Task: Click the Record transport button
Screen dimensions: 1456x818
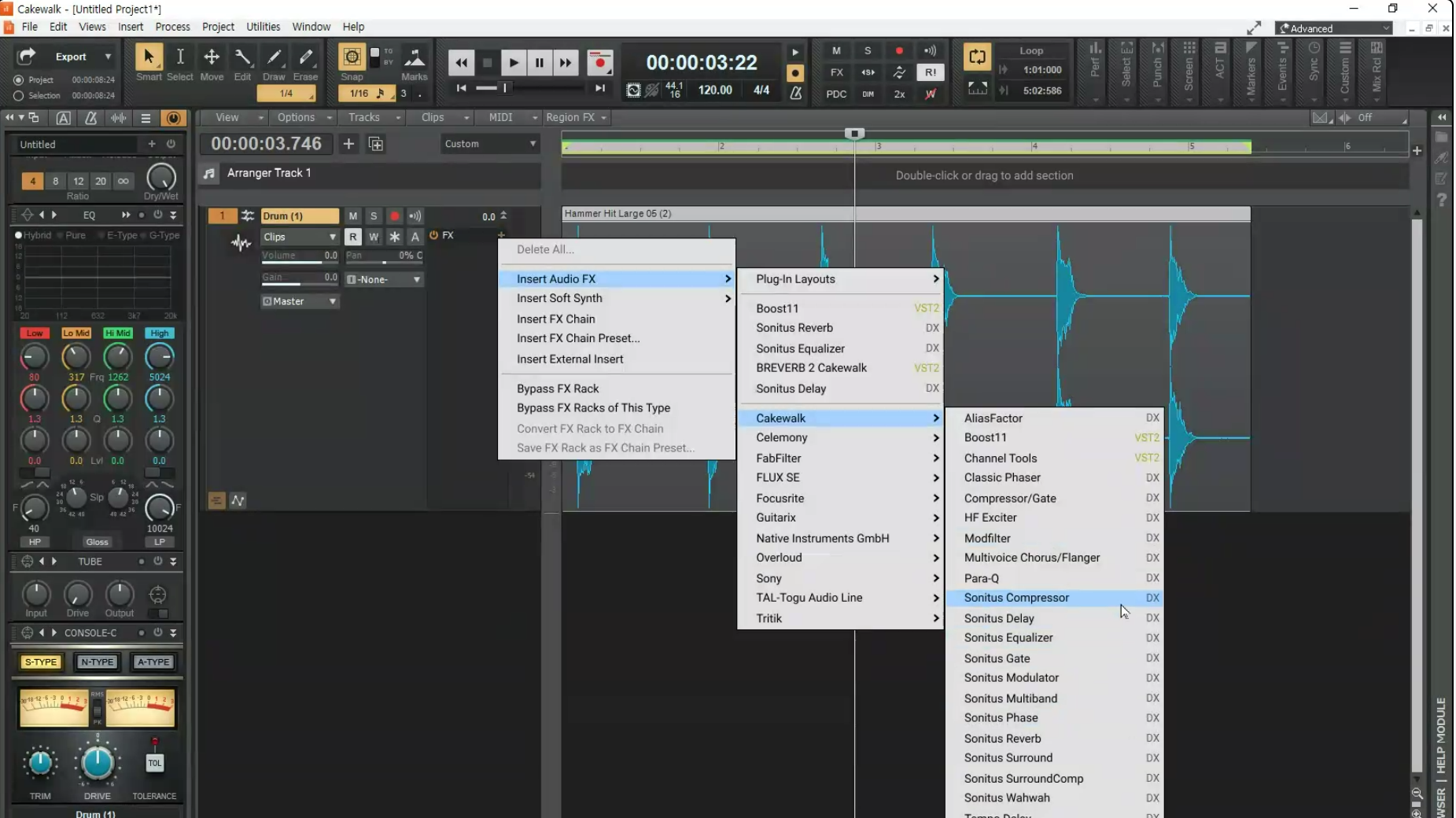Action: point(600,63)
